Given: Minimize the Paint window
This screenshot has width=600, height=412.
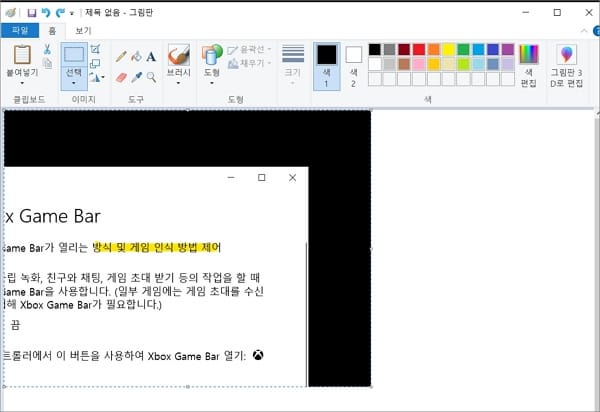Looking at the screenshot, I should (526, 13).
